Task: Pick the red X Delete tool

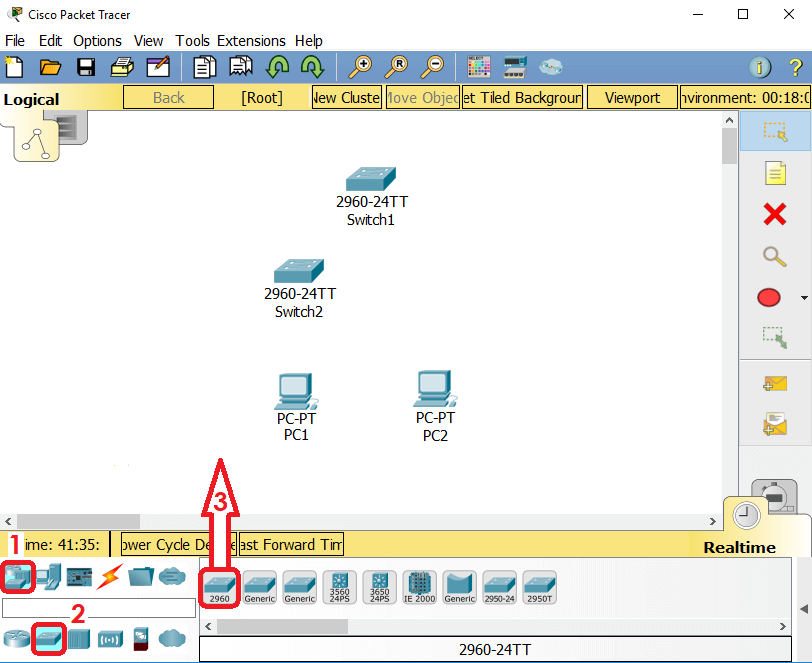Action: point(775,214)
